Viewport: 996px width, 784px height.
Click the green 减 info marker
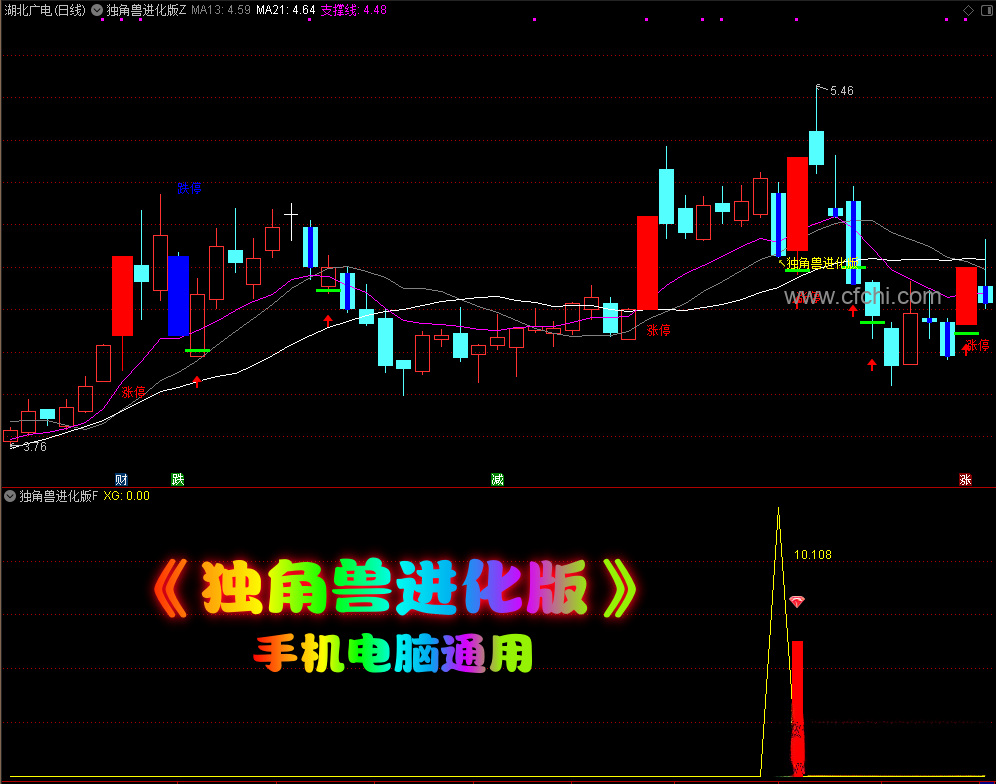(x=497, y=479)
